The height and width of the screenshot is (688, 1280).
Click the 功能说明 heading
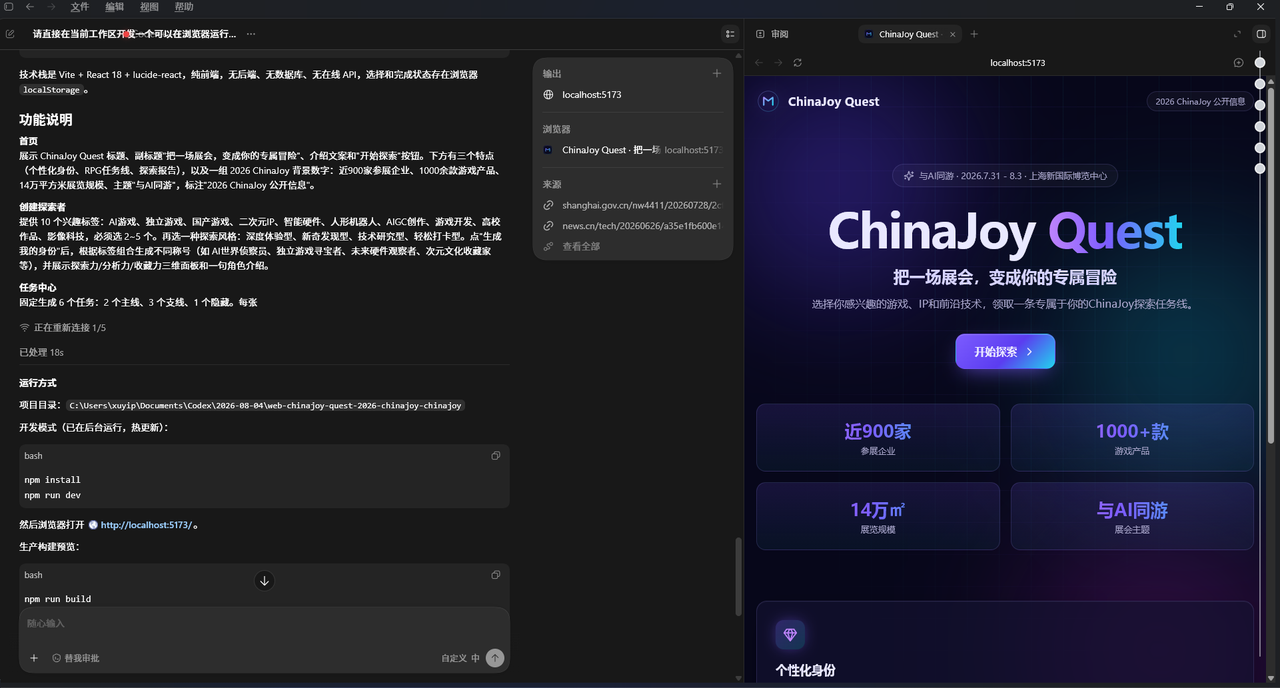pos(46,120)
